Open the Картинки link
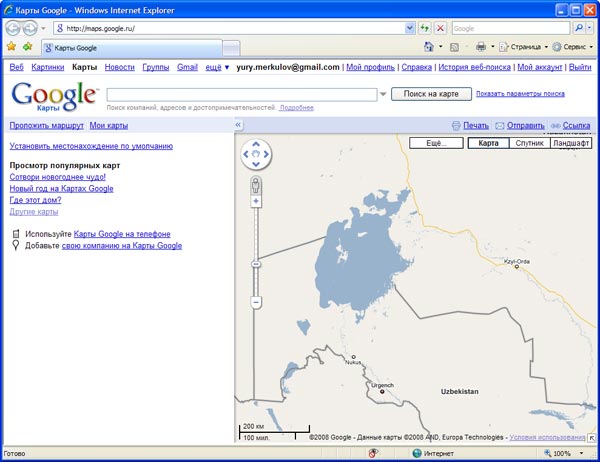Image resolution: width=600 pixels, height=462 pixels. (x=47, y=67)
